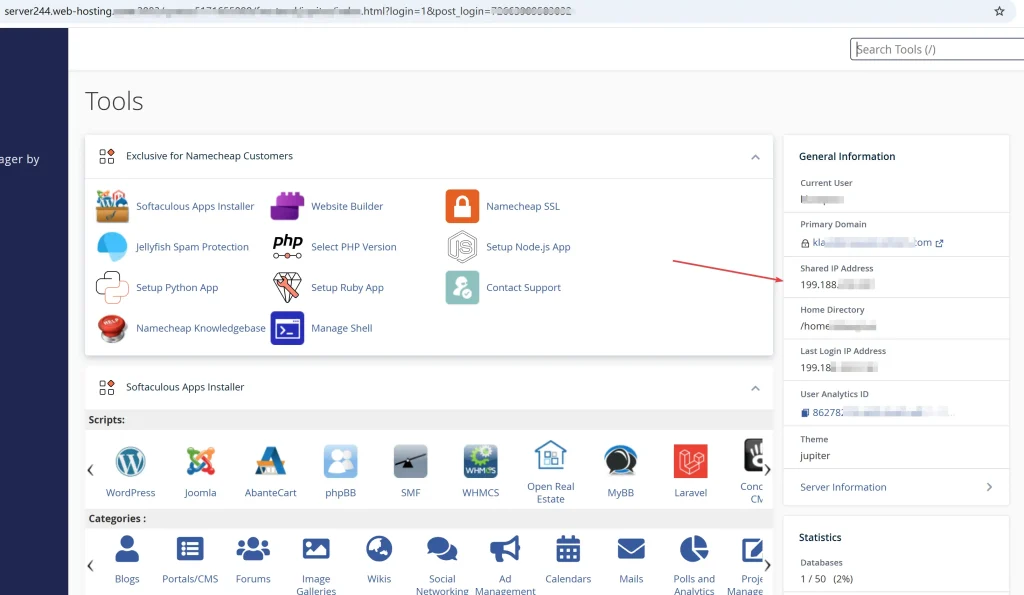Open the Softaculous Apps Installer text link
This screenshot has width=1024, height=595.
click(195, 206)
